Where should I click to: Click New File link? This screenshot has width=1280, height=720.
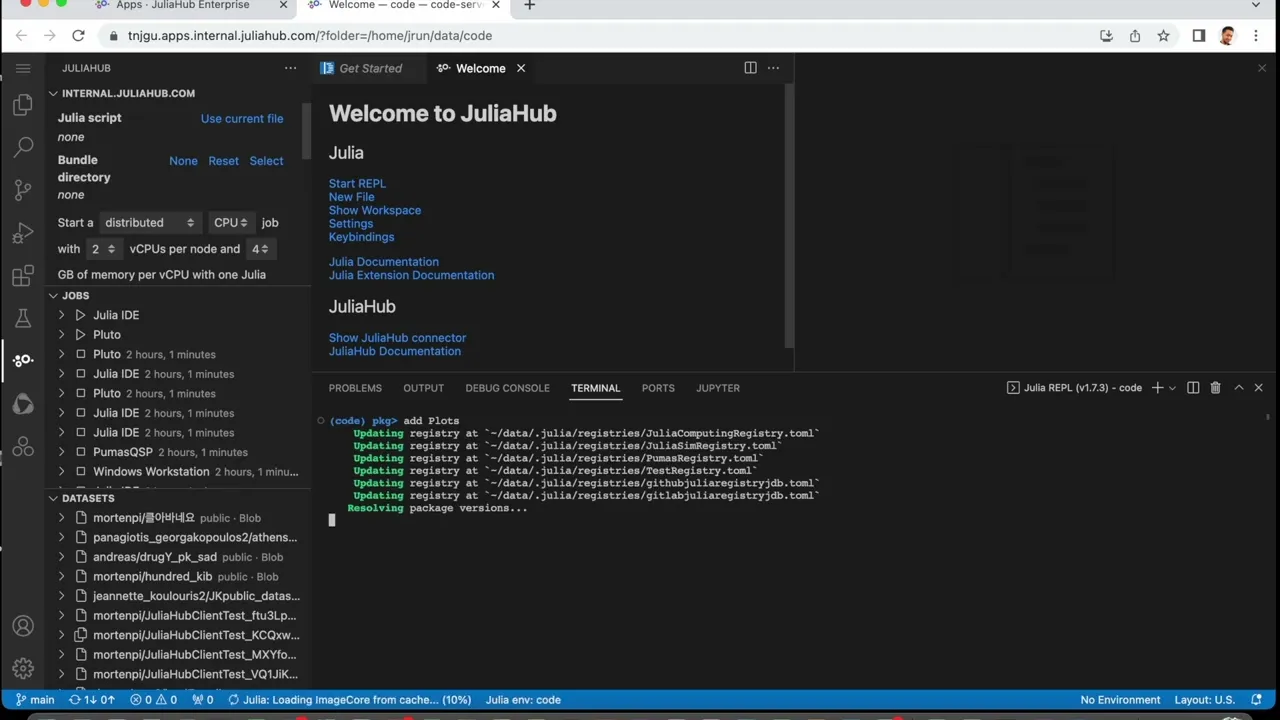[x=351, y=197]
